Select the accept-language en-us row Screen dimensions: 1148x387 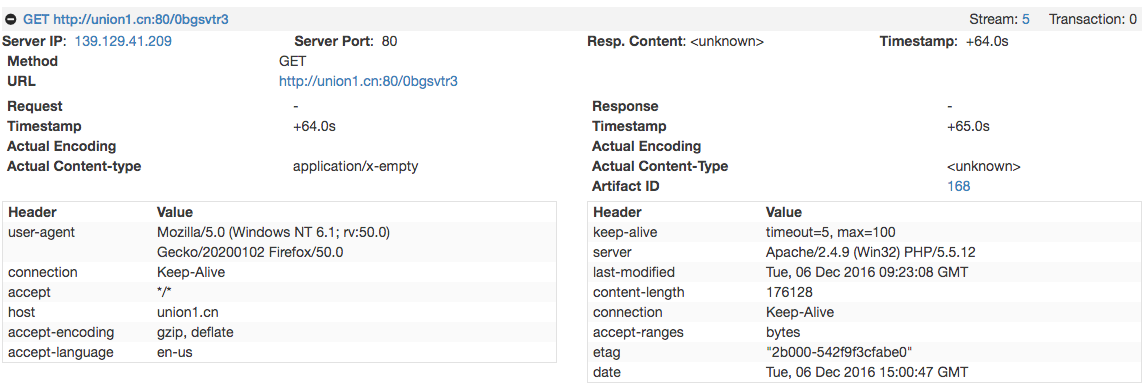279,352
